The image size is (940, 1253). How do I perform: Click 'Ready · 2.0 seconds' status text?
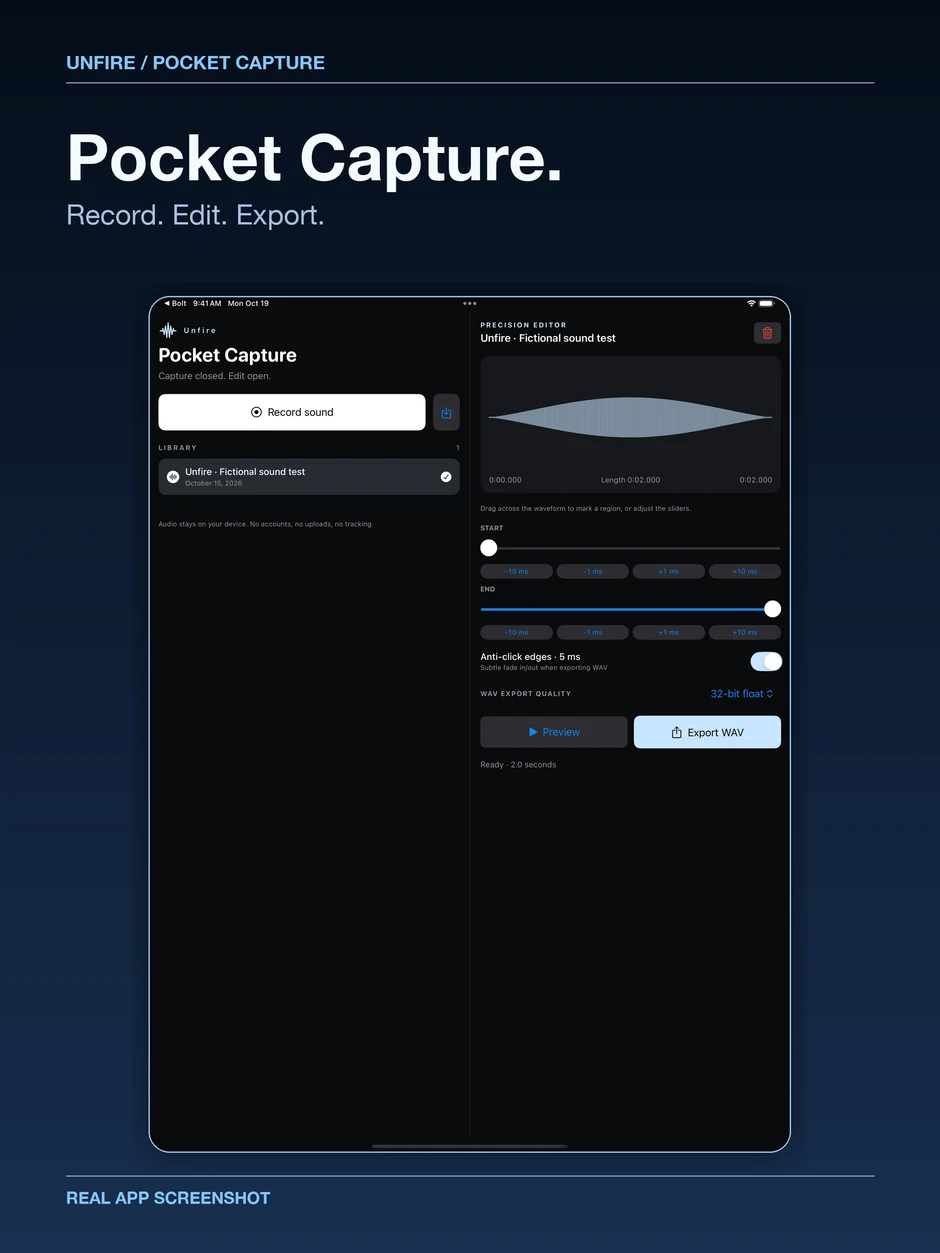(518, 765)
